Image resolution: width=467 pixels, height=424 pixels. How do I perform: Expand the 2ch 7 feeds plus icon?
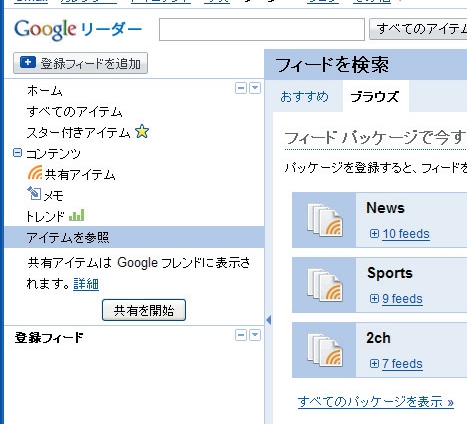(x=374, y=364)
